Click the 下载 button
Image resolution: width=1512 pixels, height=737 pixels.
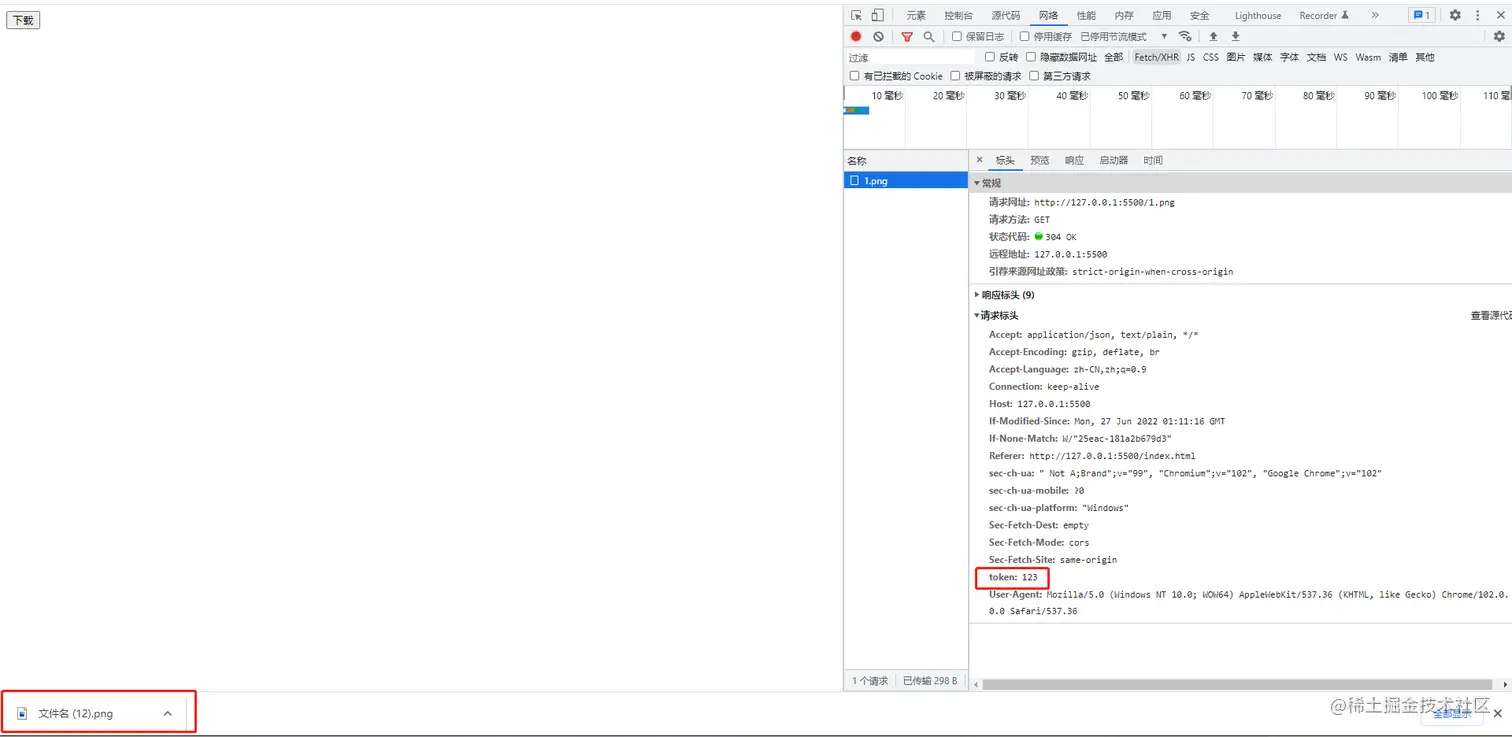click(23, 20)
